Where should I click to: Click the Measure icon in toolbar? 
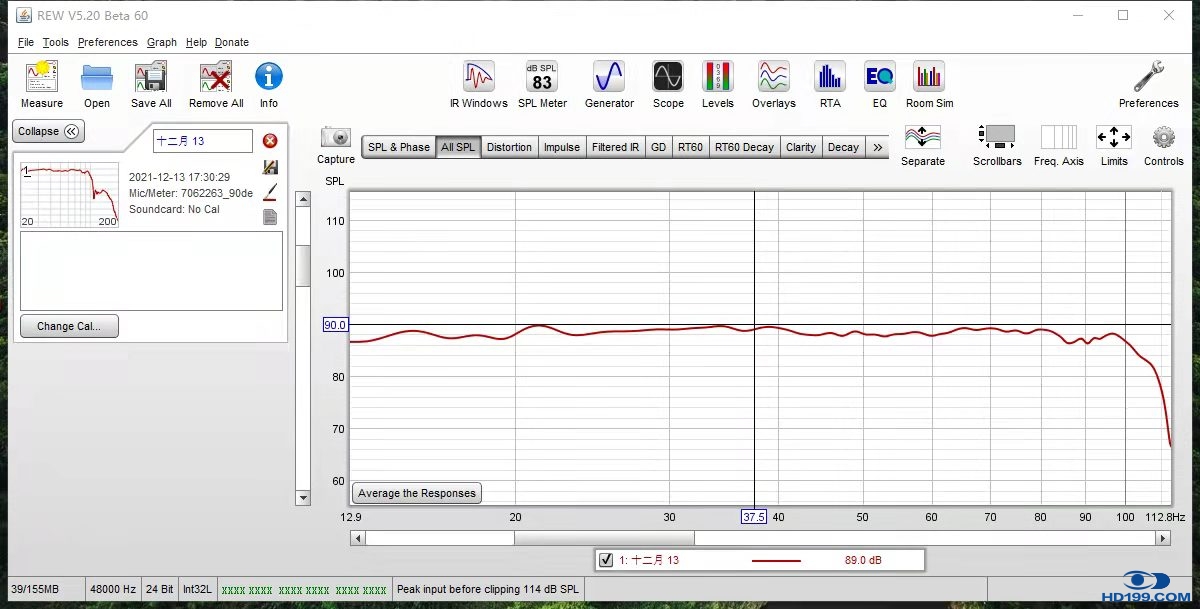click(x=41, y=78)
